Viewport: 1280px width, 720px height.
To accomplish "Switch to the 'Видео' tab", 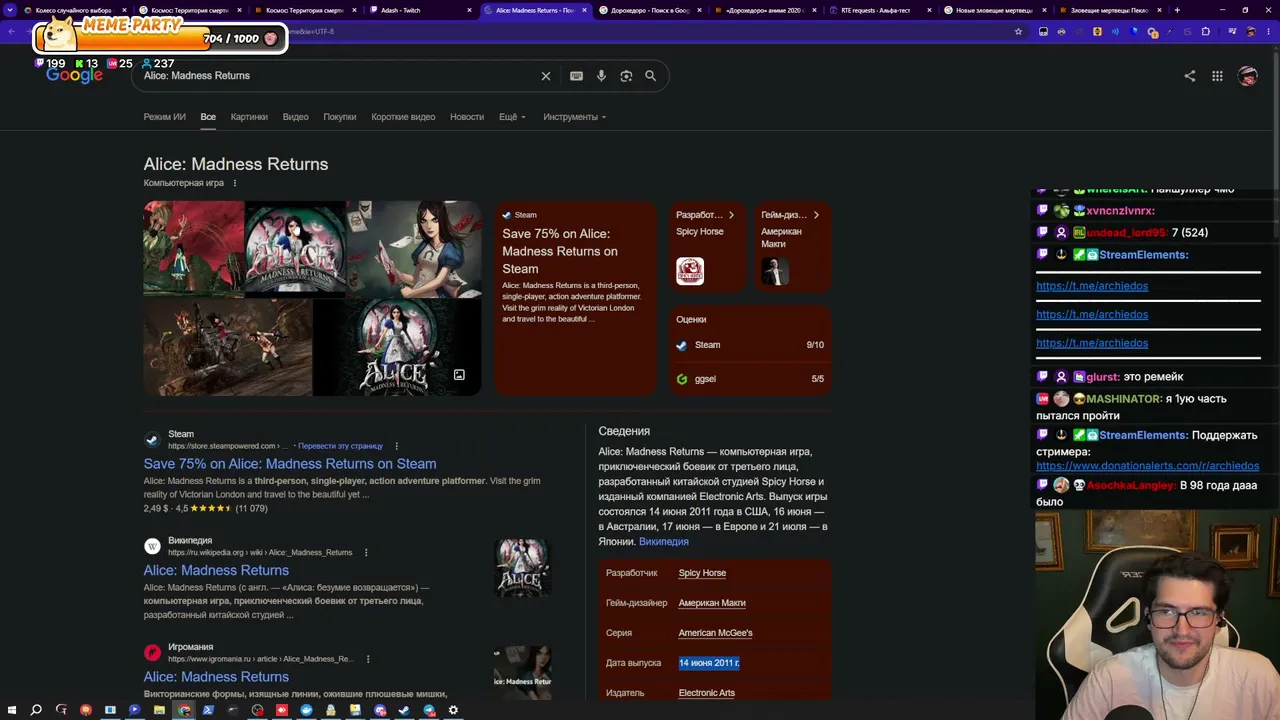I will coord(295,117).
